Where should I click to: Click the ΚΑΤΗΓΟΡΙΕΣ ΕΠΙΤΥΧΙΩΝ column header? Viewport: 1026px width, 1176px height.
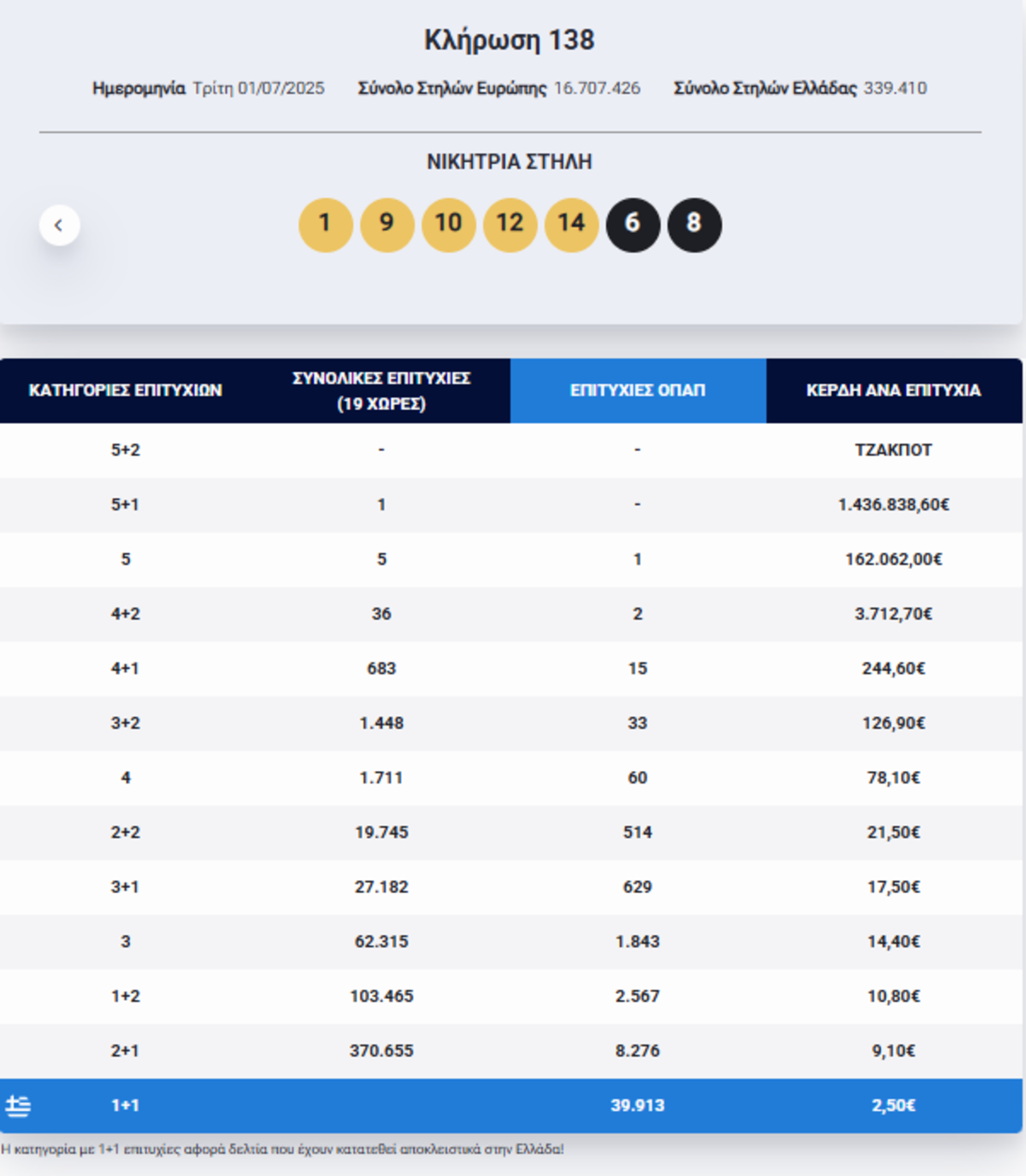(x=126, y=391)
